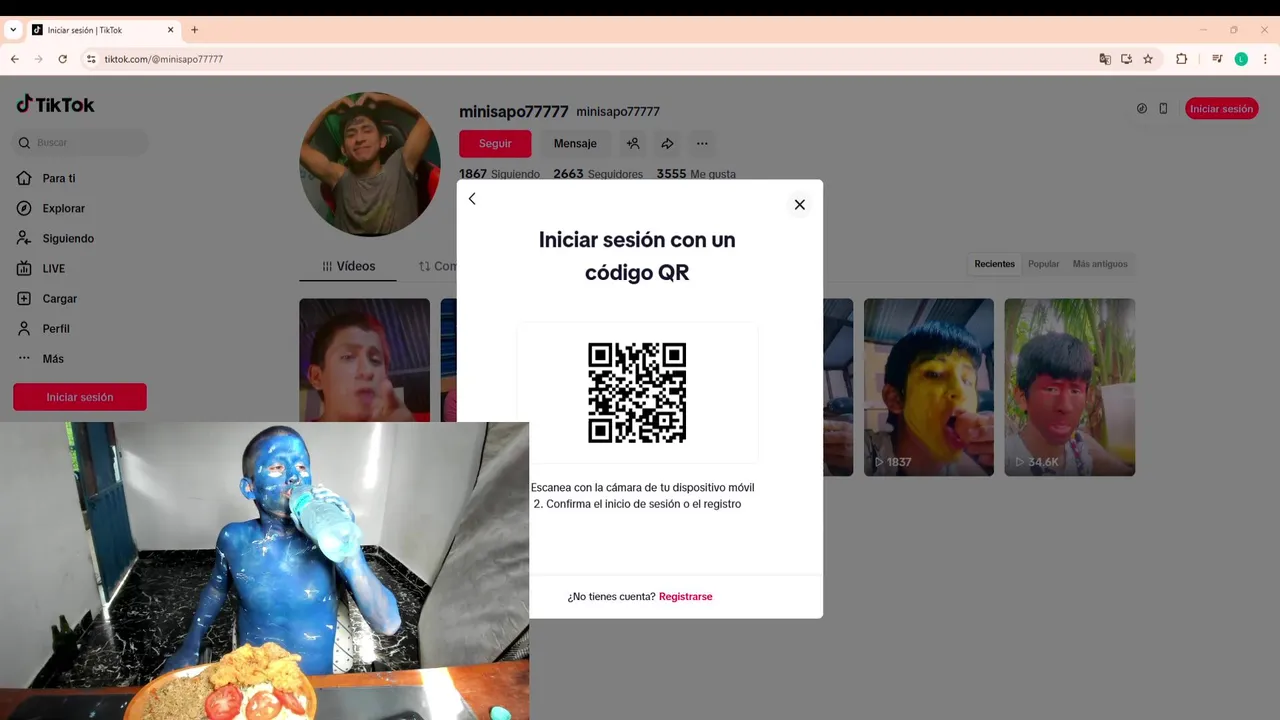This screenshot has width=1280, height=720.
Task: Click 2663 Seguidores count
Action: 598,174
